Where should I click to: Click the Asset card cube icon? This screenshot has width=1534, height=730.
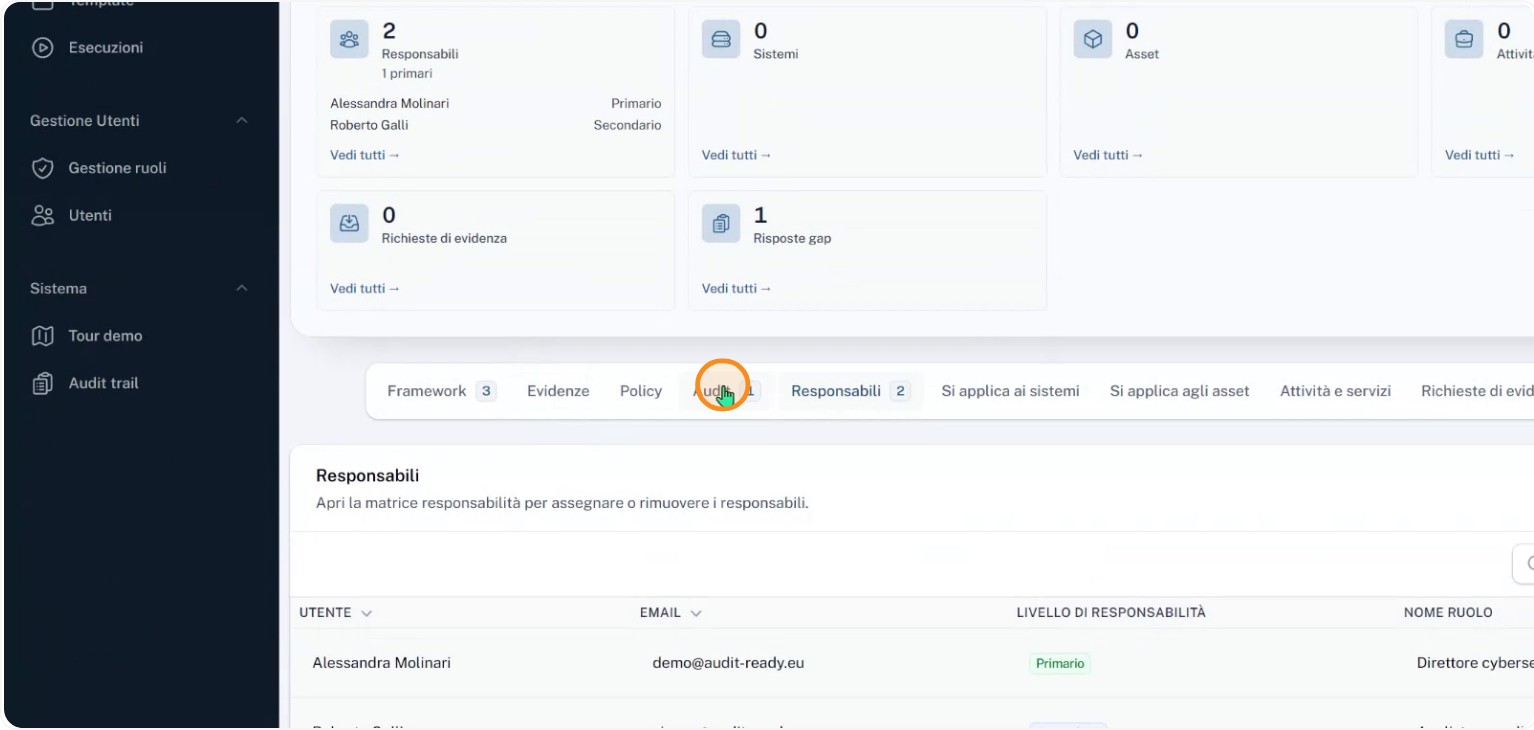click(x=1093, y=40)
